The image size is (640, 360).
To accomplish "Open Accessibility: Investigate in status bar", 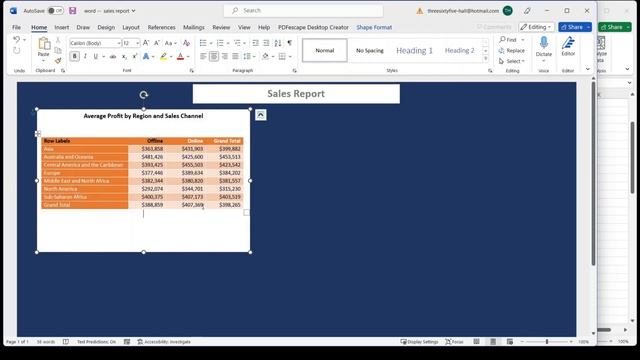I will [164, 342].
